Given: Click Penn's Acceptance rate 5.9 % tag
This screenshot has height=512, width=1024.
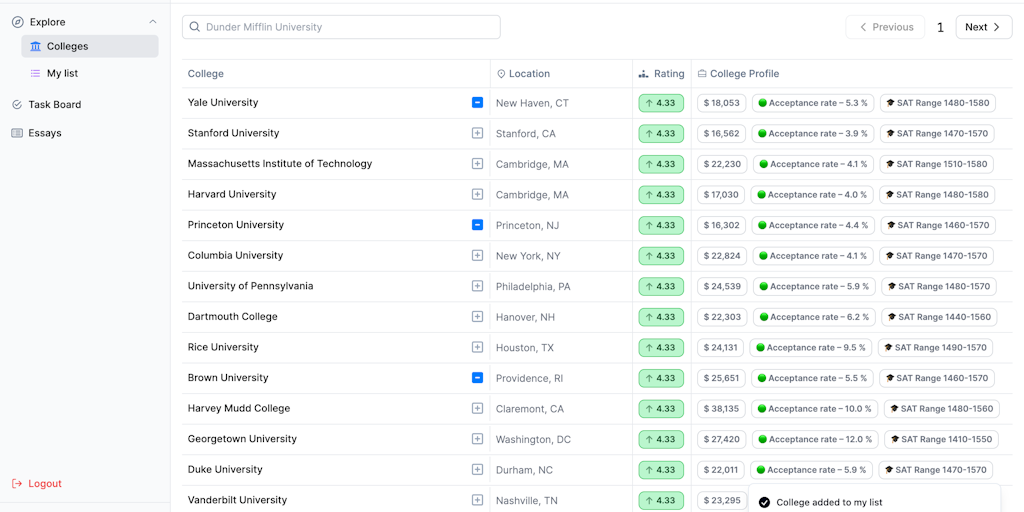Looking at the screenshot, I should coord(814,286).
